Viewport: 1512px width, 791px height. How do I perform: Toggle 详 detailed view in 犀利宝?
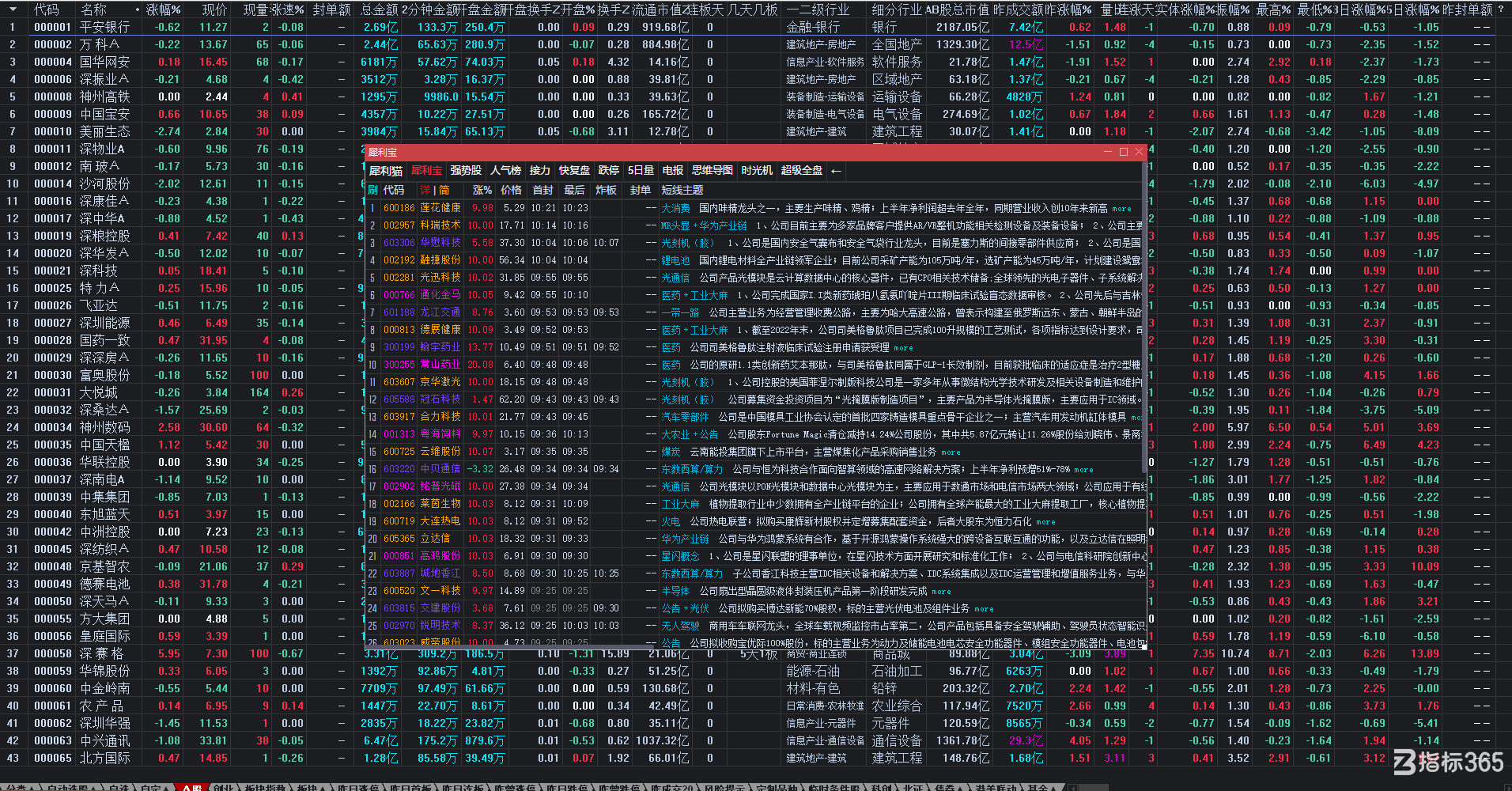425,191
